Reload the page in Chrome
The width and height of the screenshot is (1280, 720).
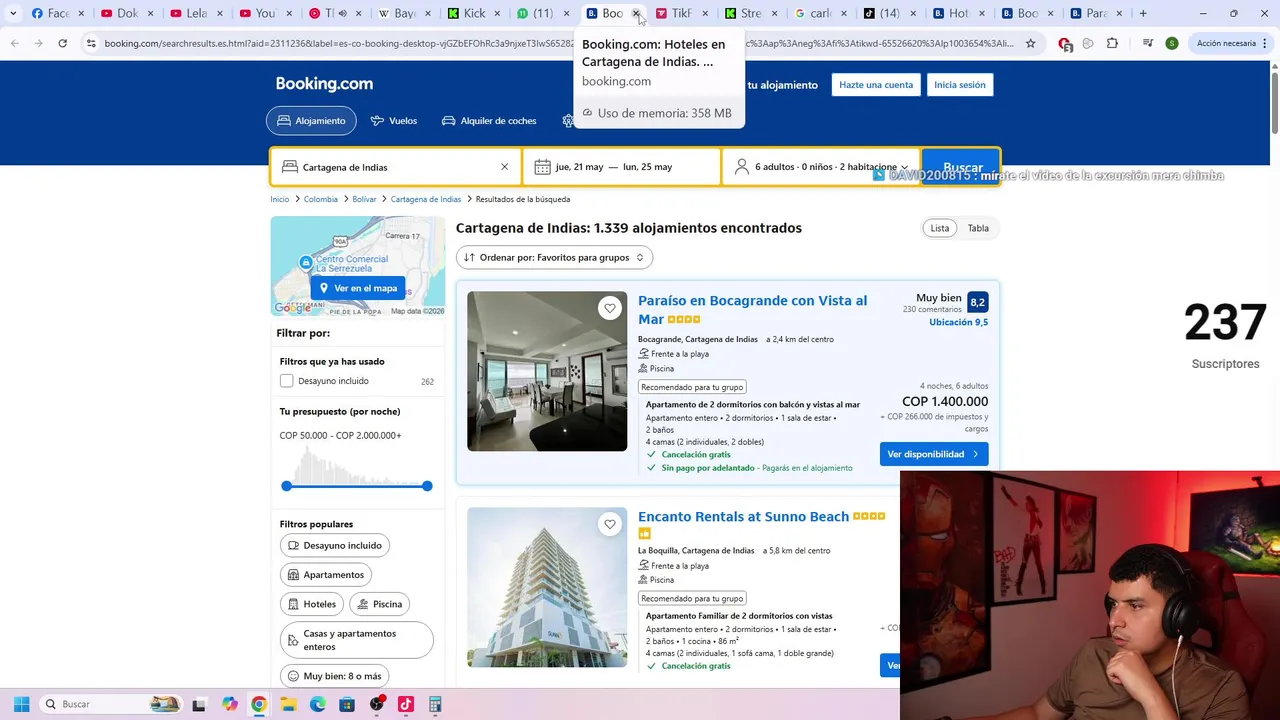click(x=62, y=43)
